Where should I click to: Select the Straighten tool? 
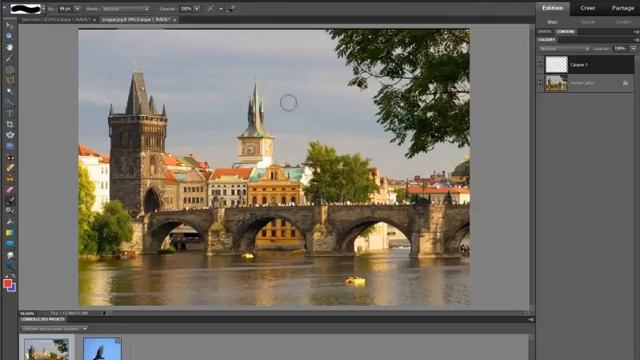pyautogui.click(x=9, y=146)
